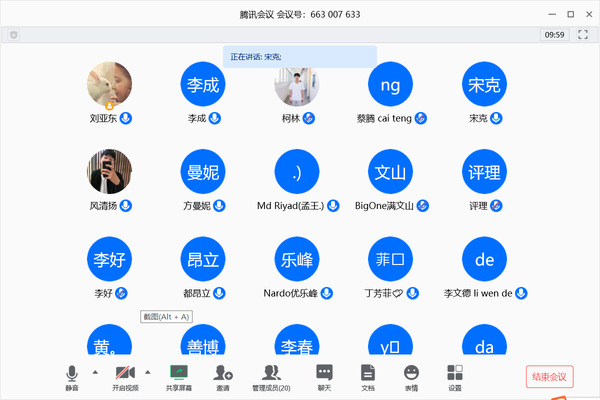Image resolution: width=600 pixels, height=400 pixels.
Task: Select participant 刘亚东's avatar
Action: 110,84
